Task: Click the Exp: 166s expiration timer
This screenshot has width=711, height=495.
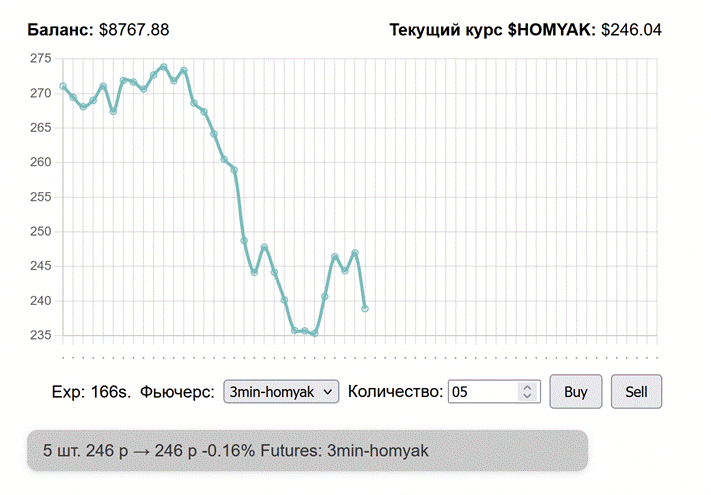Action: (91, 392)
